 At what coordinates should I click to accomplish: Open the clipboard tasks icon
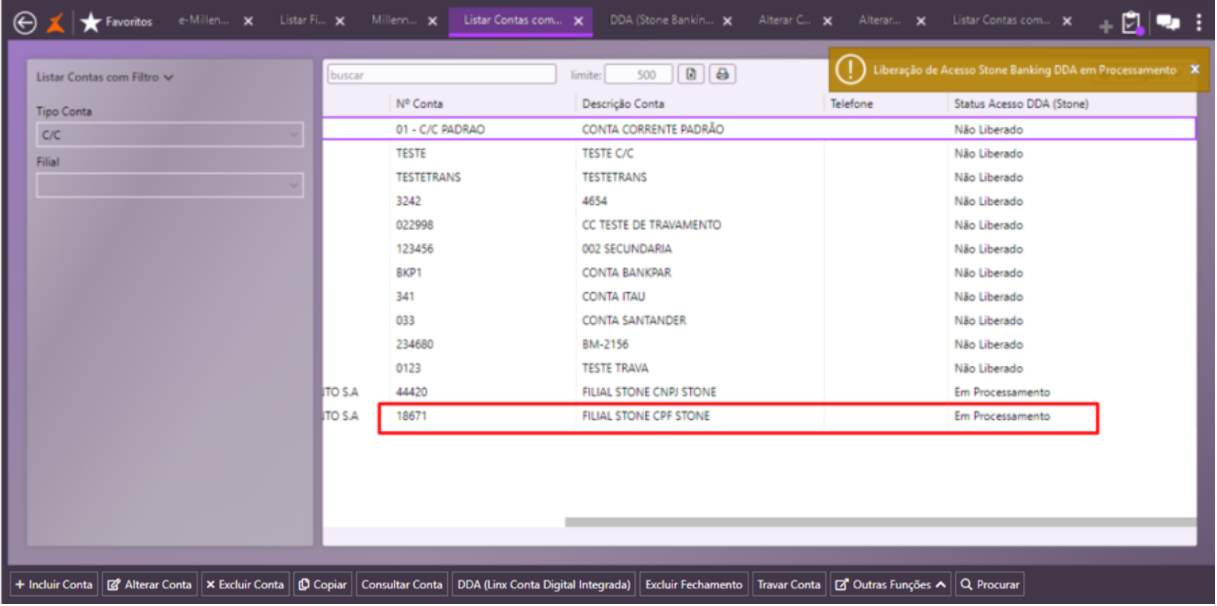click(x=1132, y=23)
